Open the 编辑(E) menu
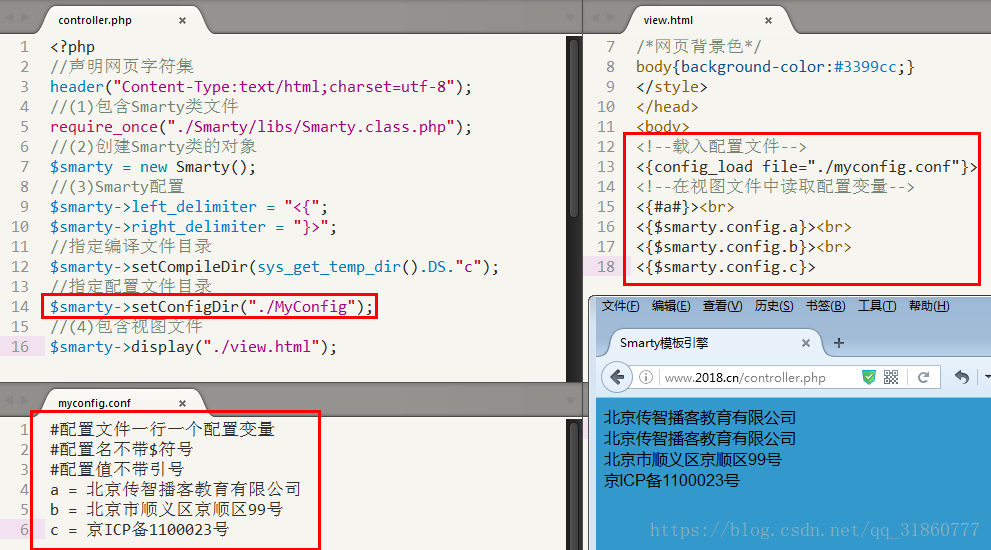 pos(671,306)
